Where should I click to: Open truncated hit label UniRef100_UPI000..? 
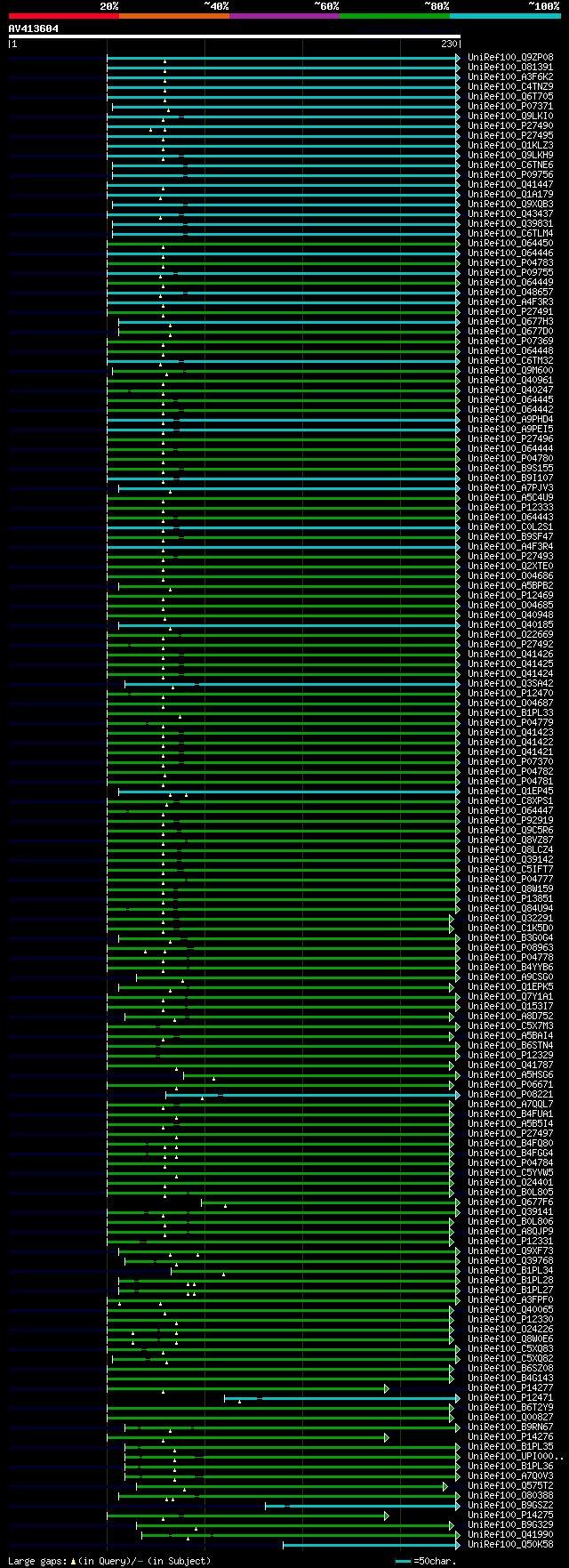[515, 1457]
